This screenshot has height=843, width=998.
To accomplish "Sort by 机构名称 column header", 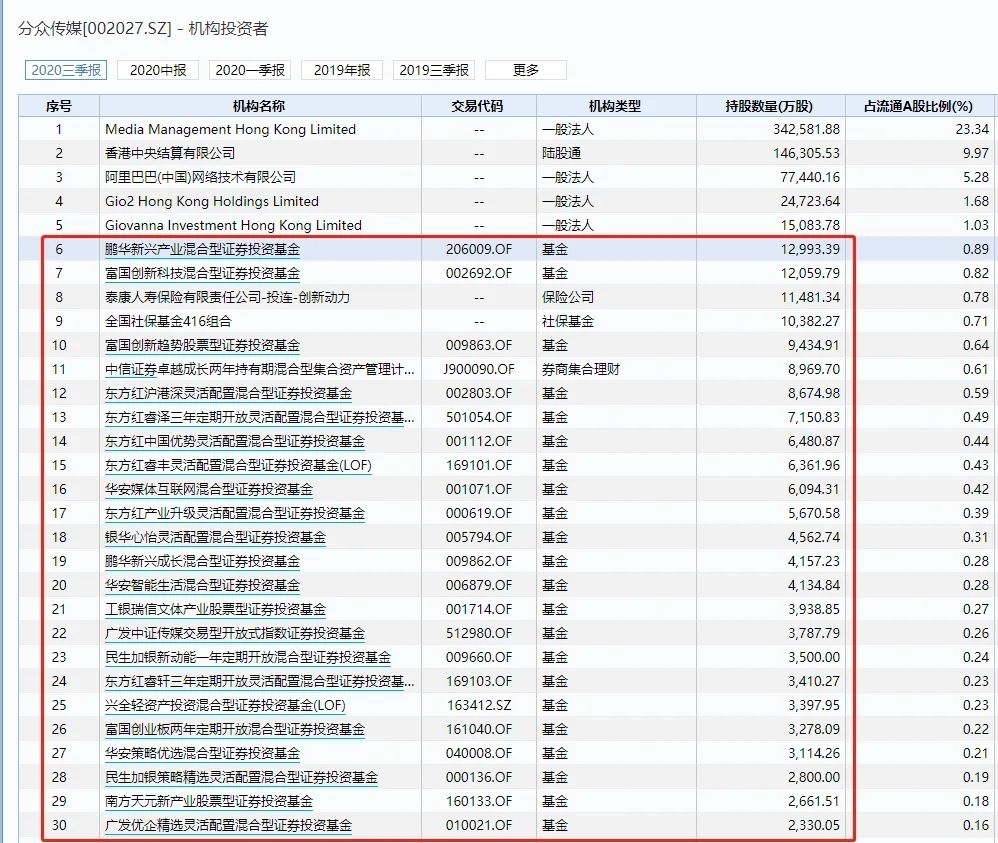I will tap(260, 106).
